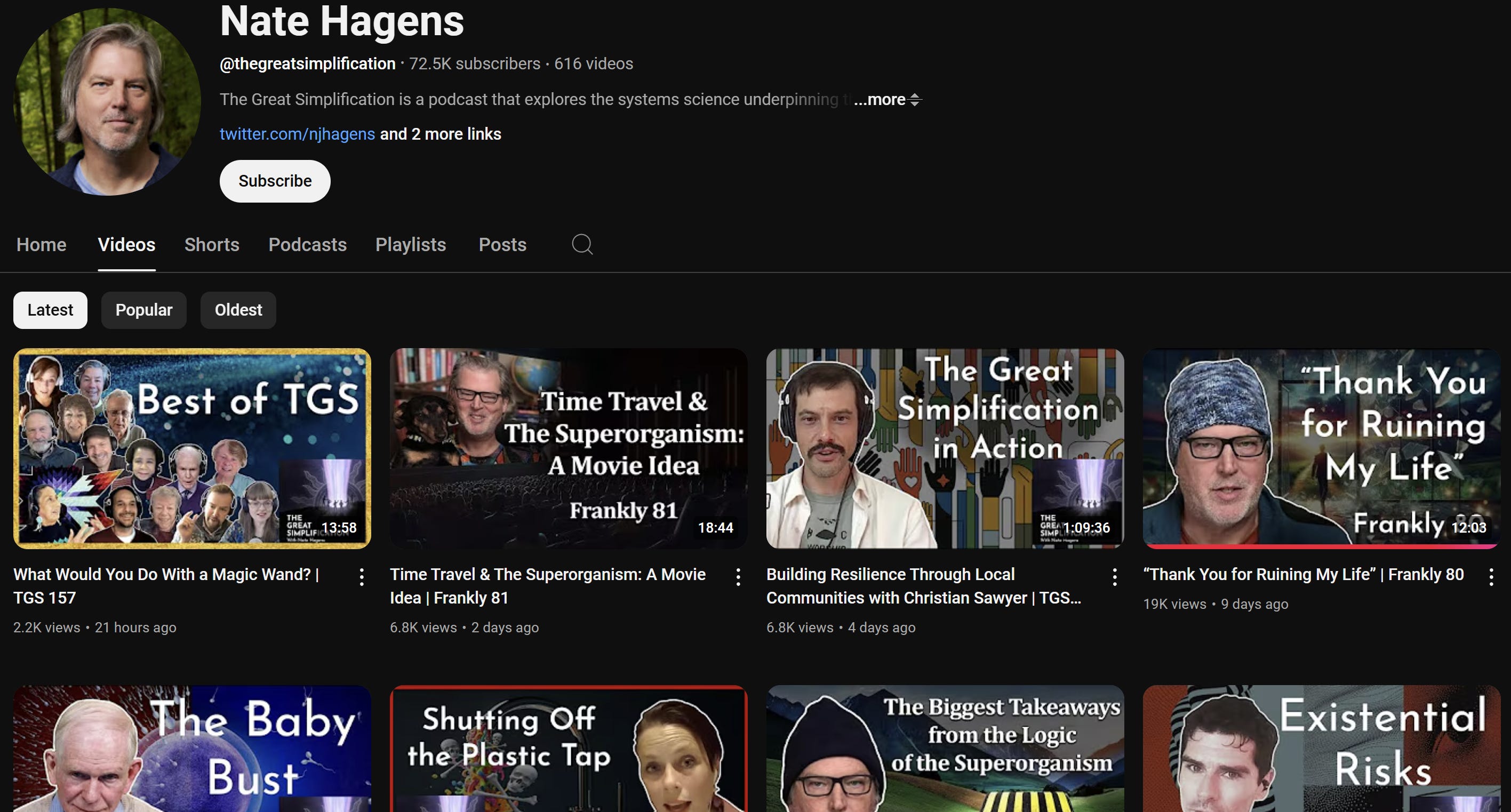Open title Time Travel & The Superorganism Frankly 81
The height and width of the screenshot is (812, 1511).
pos(548,586)
